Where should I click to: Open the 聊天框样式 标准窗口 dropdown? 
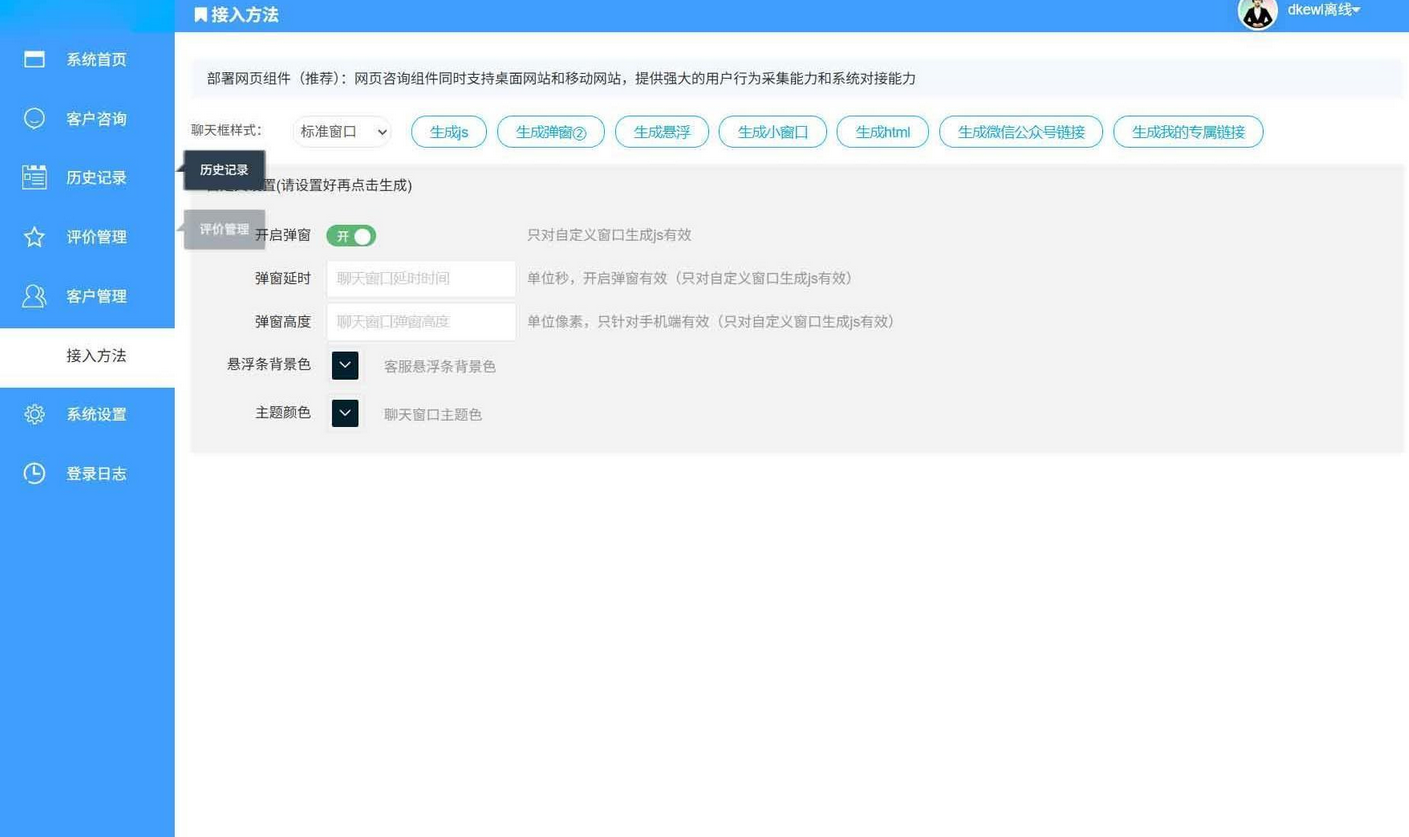(x=342, y=131)
